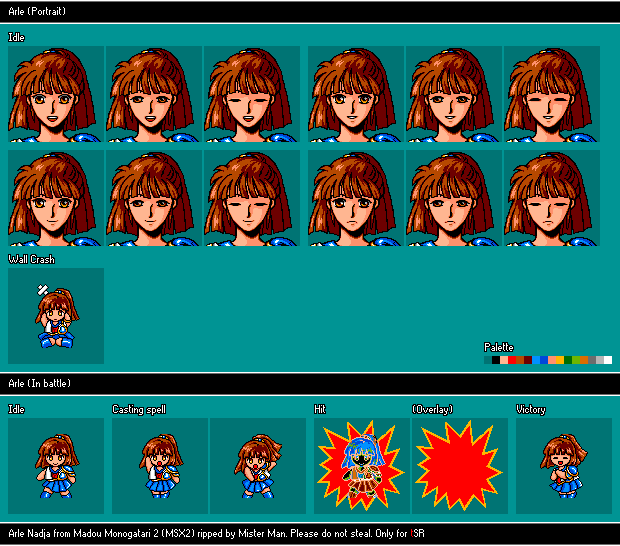Click the Wall Crash chibi sprite
Image resolution: width=620 pixels, height=546 pixels.
pos(56,316)
